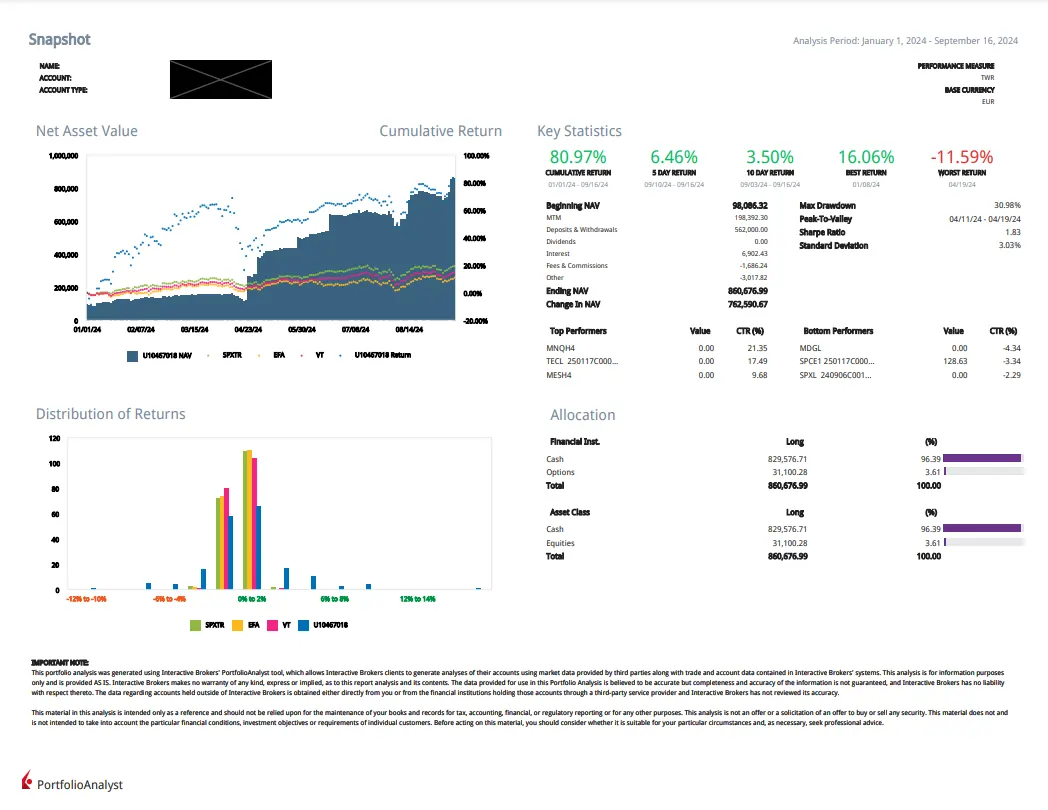This screenshot has width=1048, height=810.
Task: Click Cash purple bar under Asset Class
Action: (x=982, y=529)
